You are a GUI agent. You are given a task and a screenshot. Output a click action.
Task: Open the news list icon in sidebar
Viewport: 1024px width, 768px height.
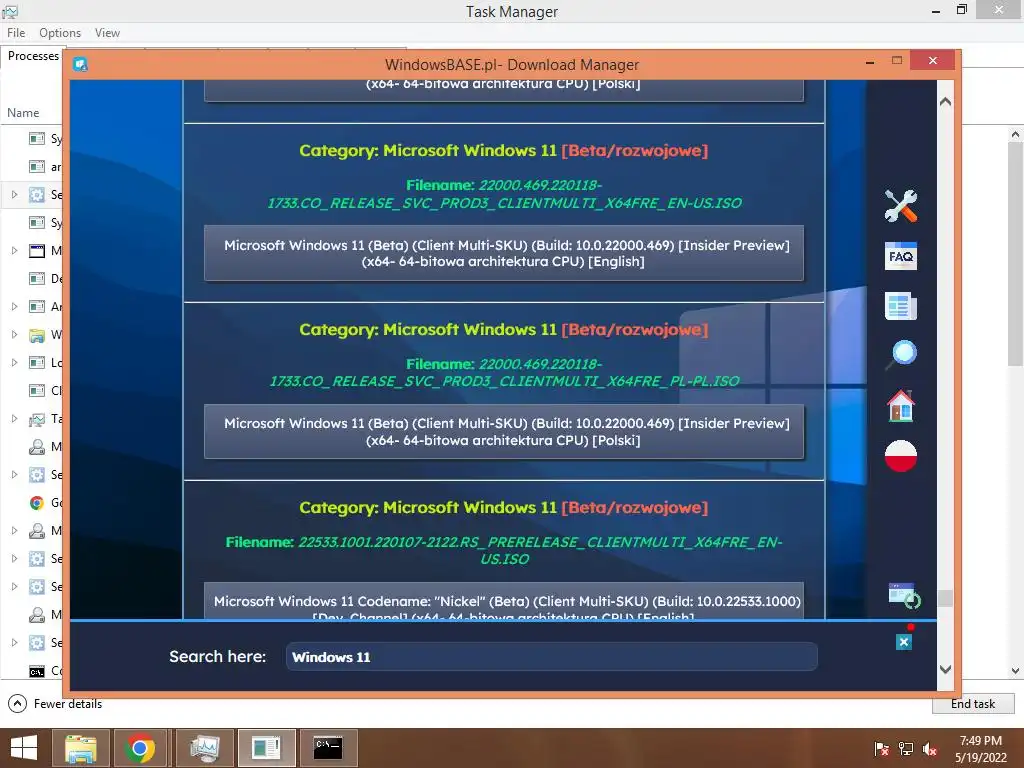(901, 306)
